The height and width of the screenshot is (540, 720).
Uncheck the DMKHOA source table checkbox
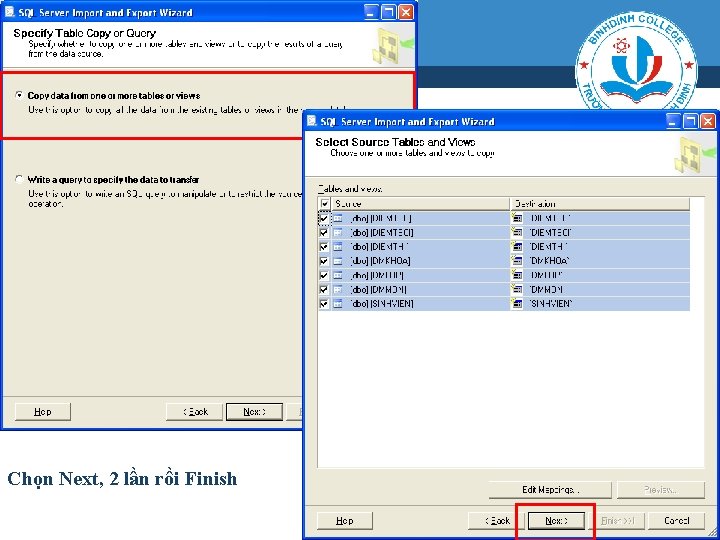click(x=324, y=261)
